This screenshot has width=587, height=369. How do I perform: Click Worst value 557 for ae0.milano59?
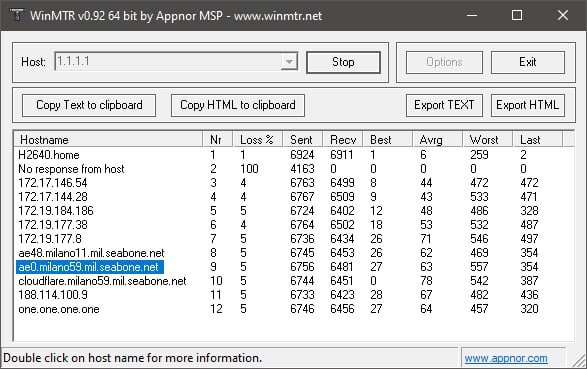tap(479, 267)
